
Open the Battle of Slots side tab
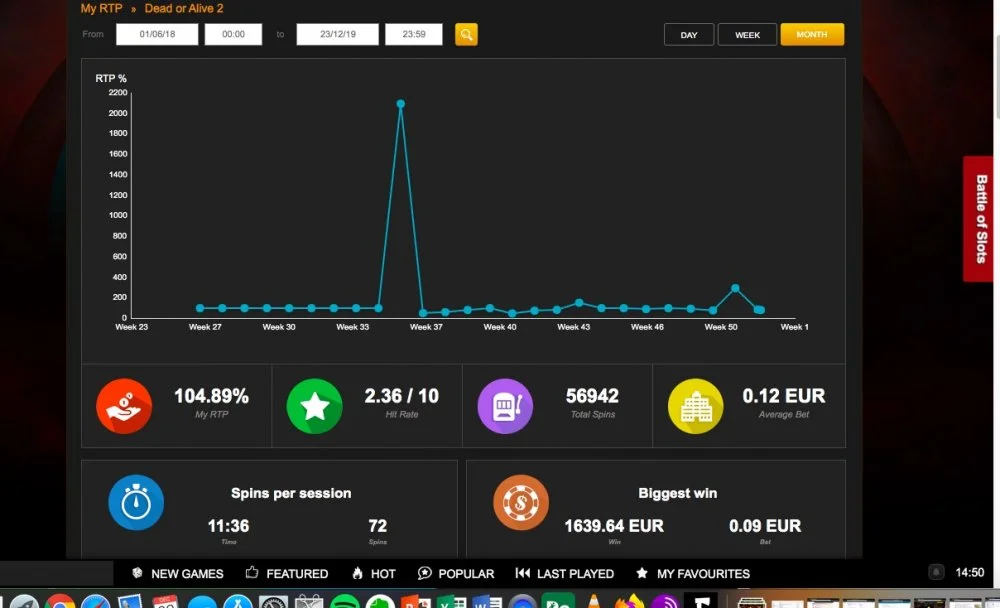[x=981, y=219]
